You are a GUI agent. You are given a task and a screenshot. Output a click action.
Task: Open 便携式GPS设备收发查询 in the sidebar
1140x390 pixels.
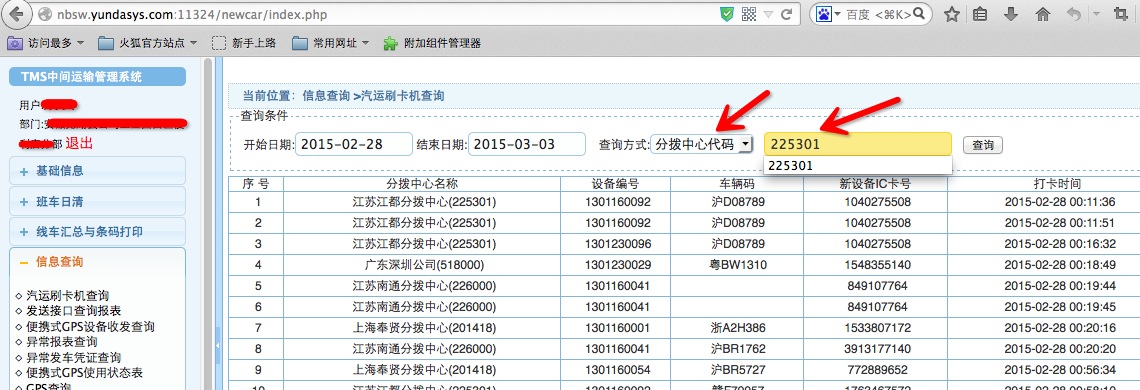(x=90, y=327)
